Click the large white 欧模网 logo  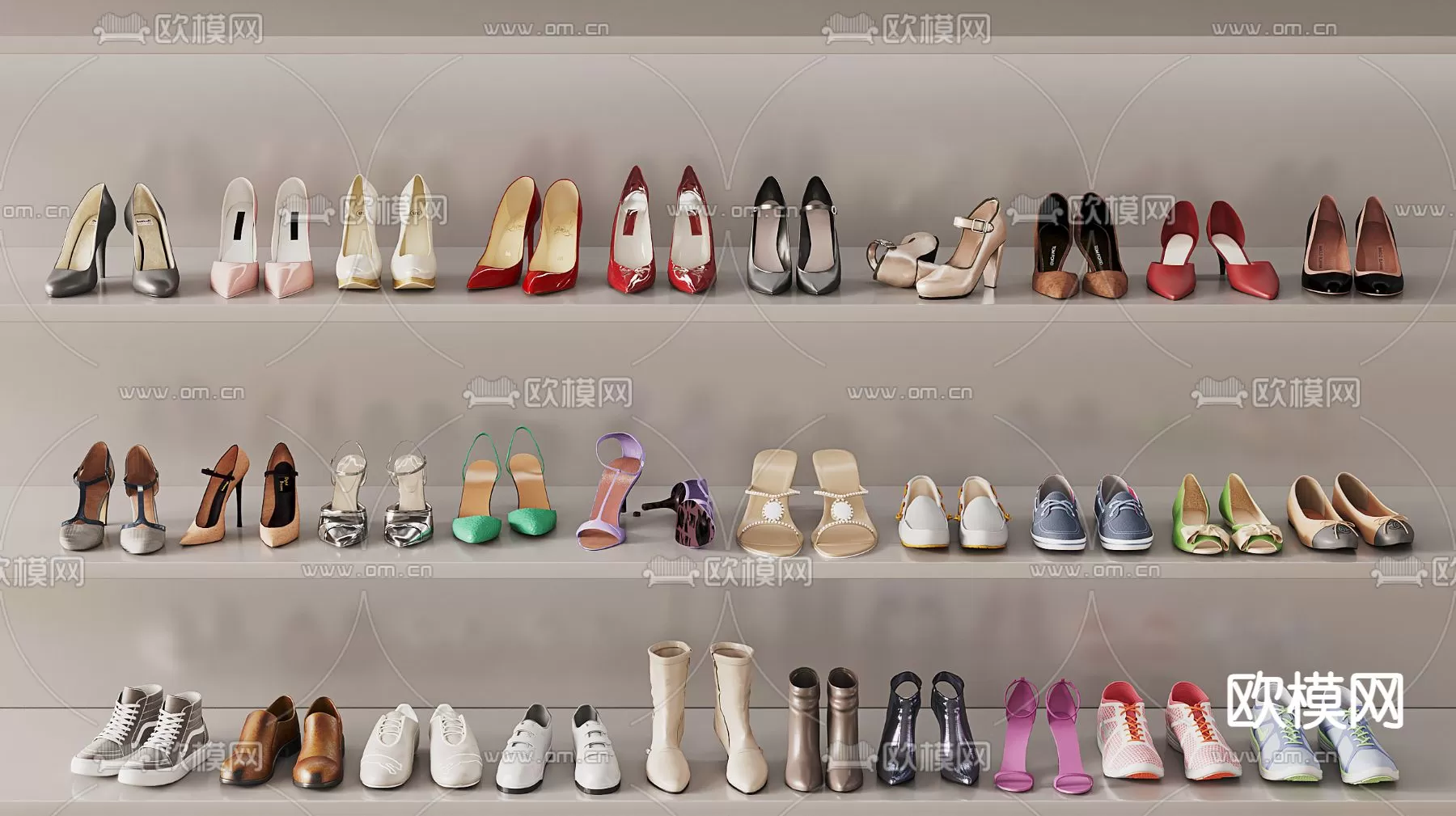click(1314, 701)
